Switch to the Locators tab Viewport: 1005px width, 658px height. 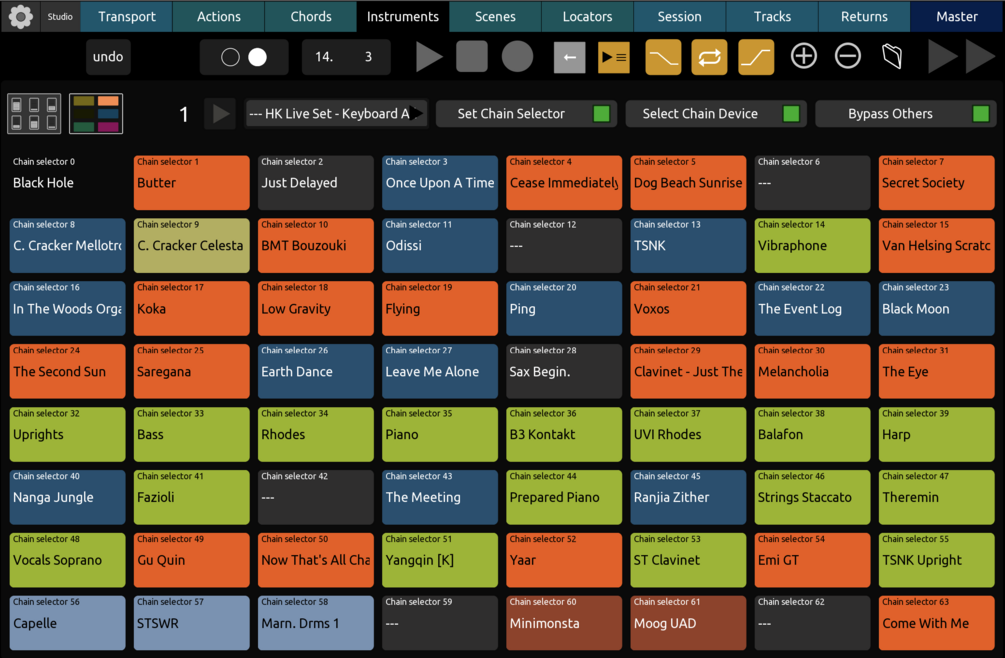click(588, 16)
